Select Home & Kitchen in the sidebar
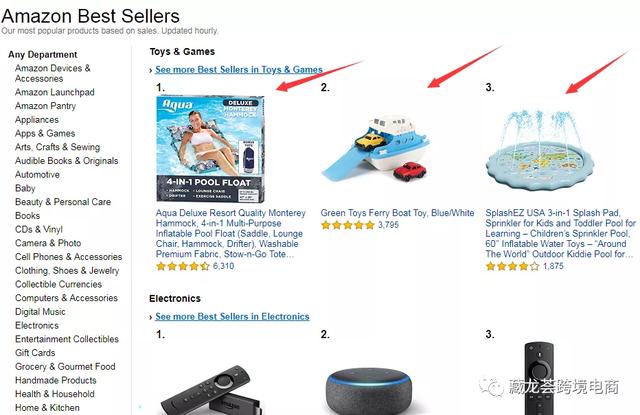The image size is (640, 415). (47, 408)
